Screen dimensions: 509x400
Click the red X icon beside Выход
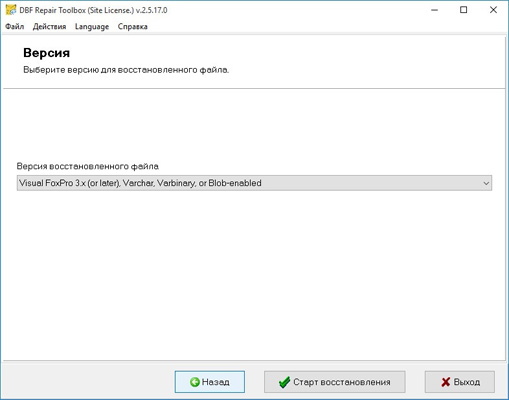click(x=446, y=382)
